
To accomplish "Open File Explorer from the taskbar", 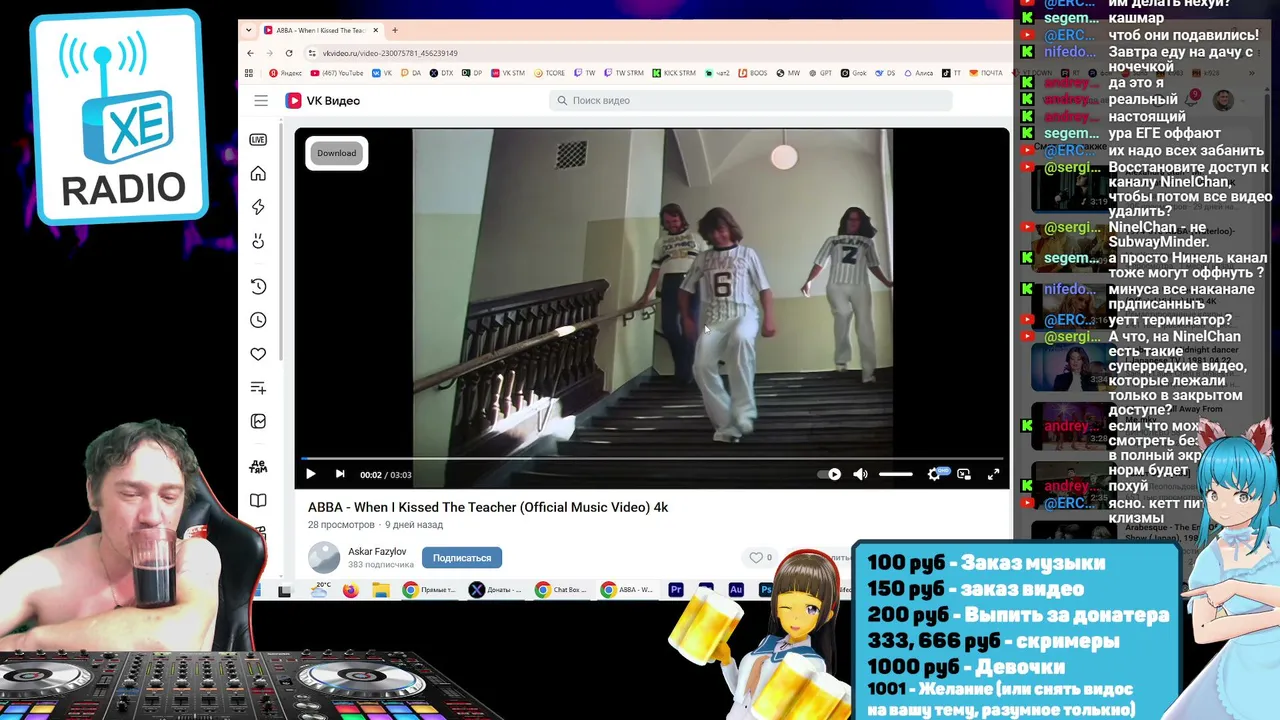I will 380,590.
